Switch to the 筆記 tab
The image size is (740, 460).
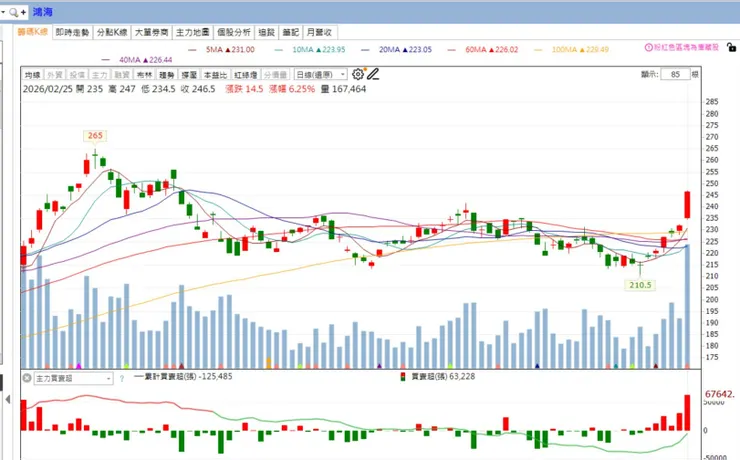[x=291, y=32]
